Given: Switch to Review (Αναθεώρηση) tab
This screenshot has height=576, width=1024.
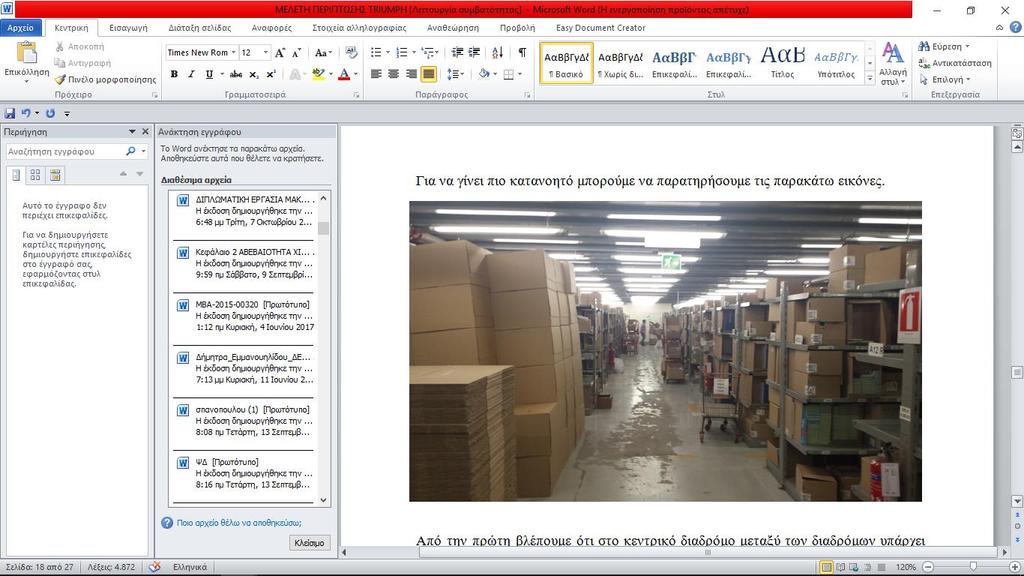Looking at the screenshot, I should tap(453, 27).
